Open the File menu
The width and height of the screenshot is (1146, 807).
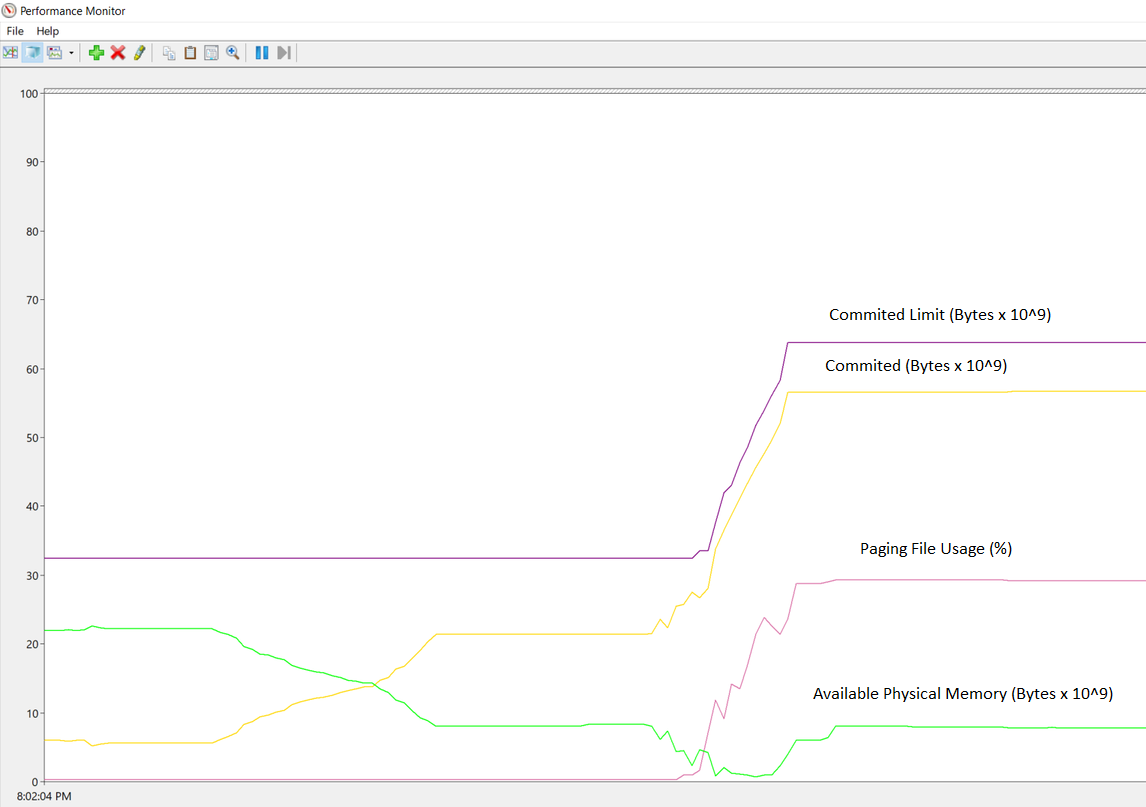tap(15, 31)
